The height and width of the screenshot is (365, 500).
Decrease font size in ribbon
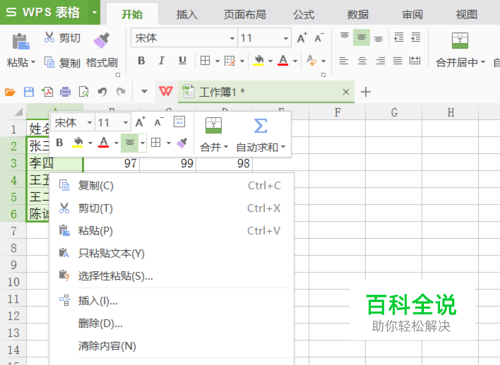(319, 38)
